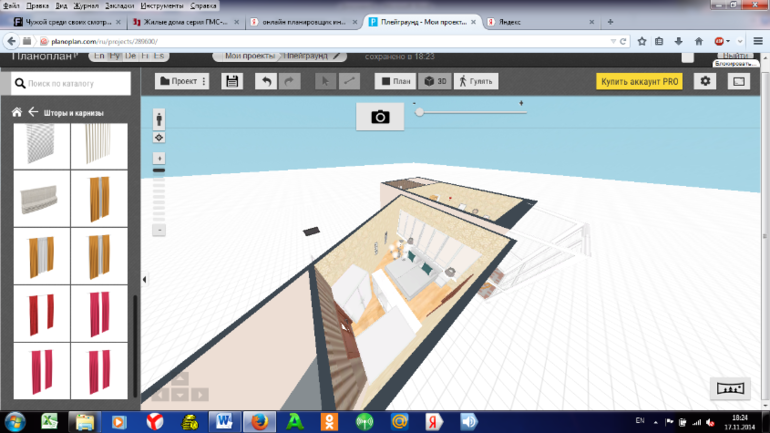Open the Проект dropdown menu
The image size is (770, 433).
[x=182, y=81]
